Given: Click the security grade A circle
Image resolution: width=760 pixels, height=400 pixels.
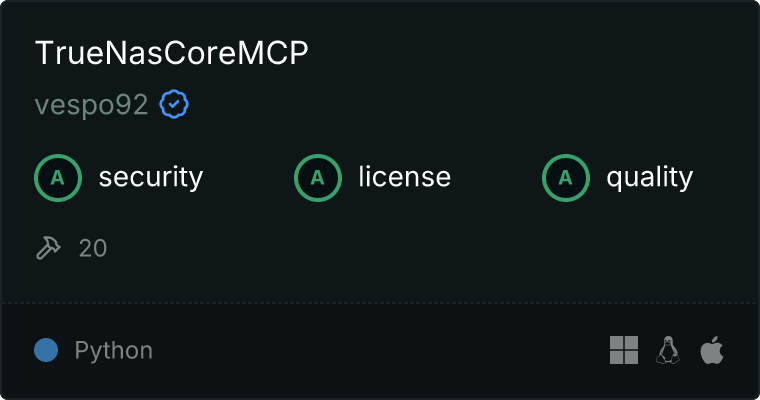Looking at the screenshot, I should click(x=58, y=177).
